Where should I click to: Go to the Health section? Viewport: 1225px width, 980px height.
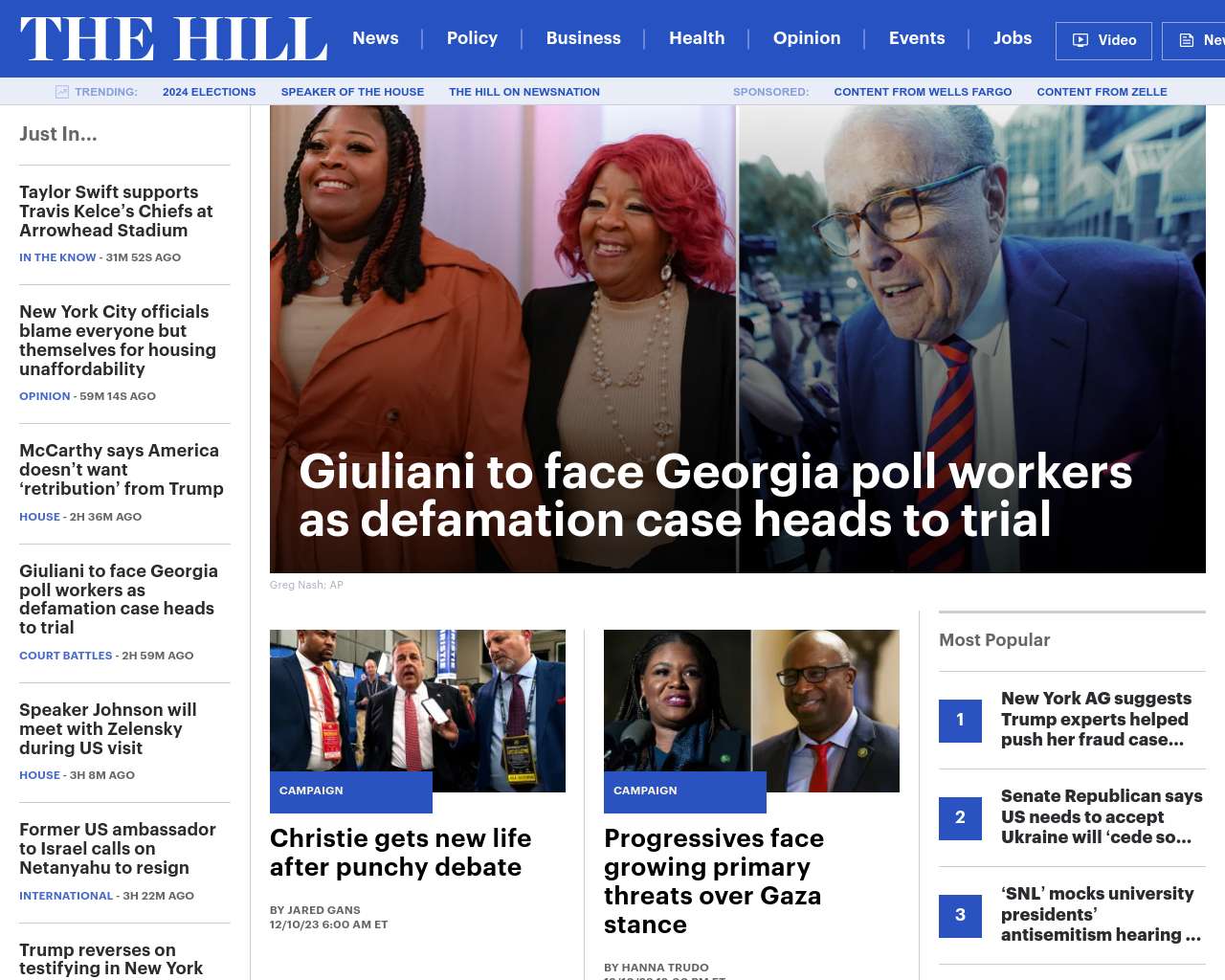click(697, 38)
